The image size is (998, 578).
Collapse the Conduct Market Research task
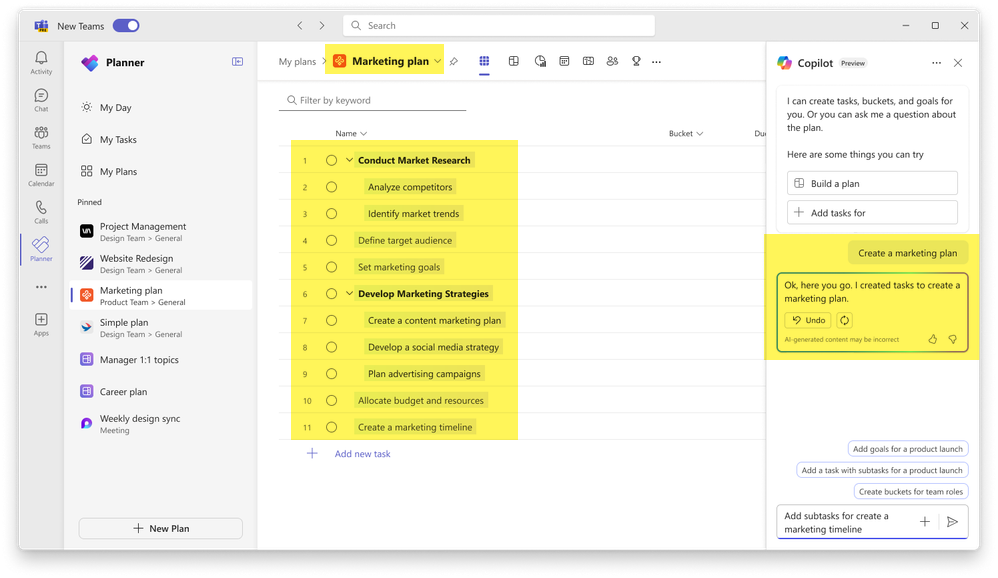(x=349, y=160)
